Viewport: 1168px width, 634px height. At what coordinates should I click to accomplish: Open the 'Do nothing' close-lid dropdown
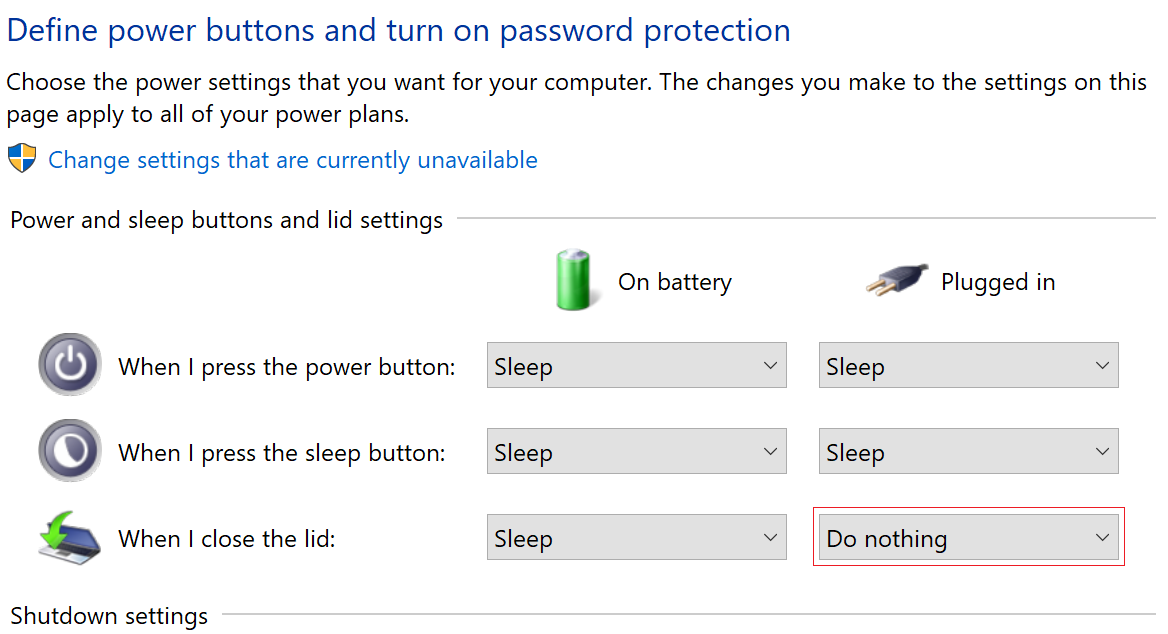point(968,538)
